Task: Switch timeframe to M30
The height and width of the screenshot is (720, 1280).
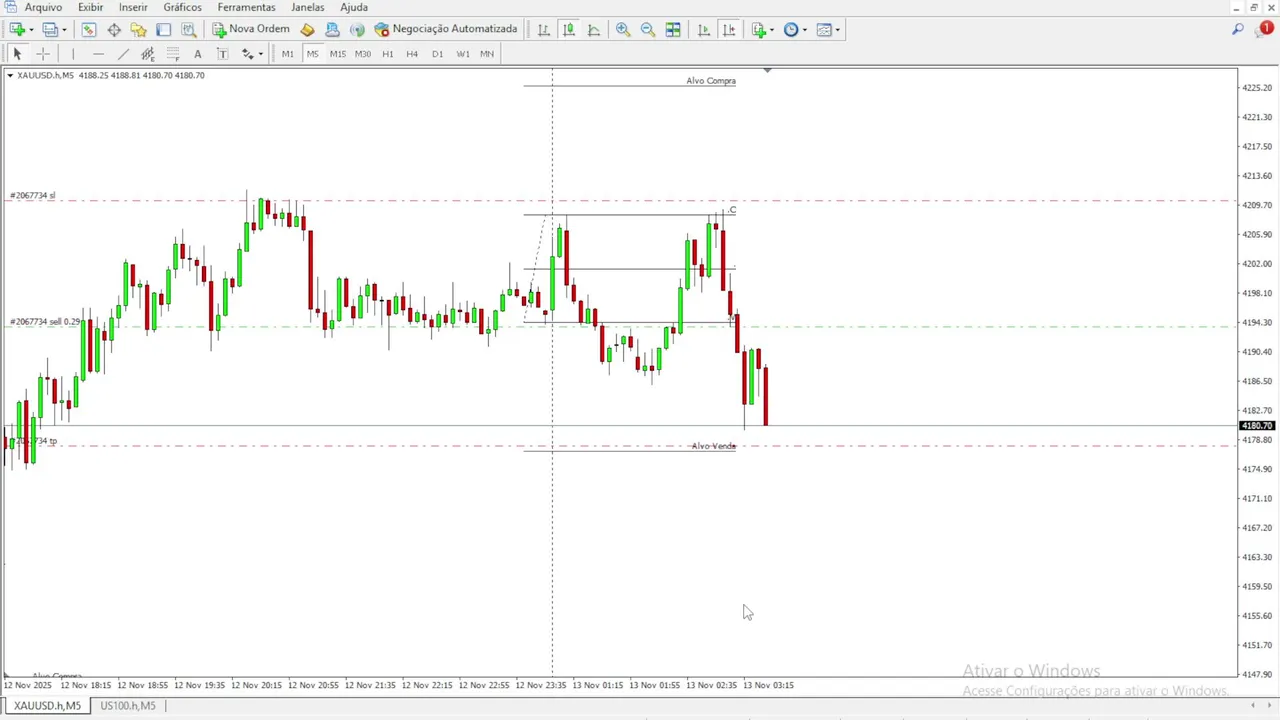Action: pos(363,54)
